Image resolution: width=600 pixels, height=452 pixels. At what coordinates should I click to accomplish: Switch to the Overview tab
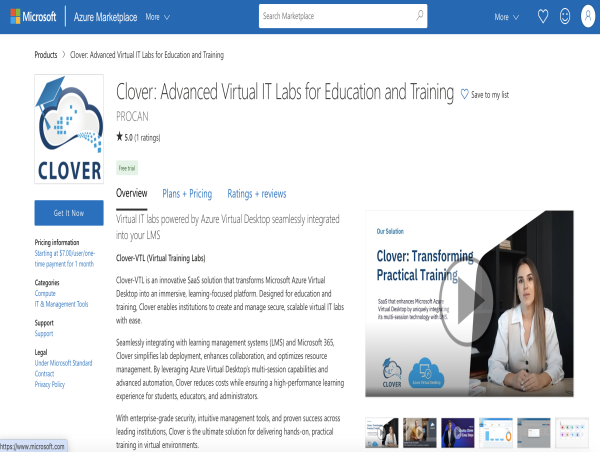coord(132,193)
